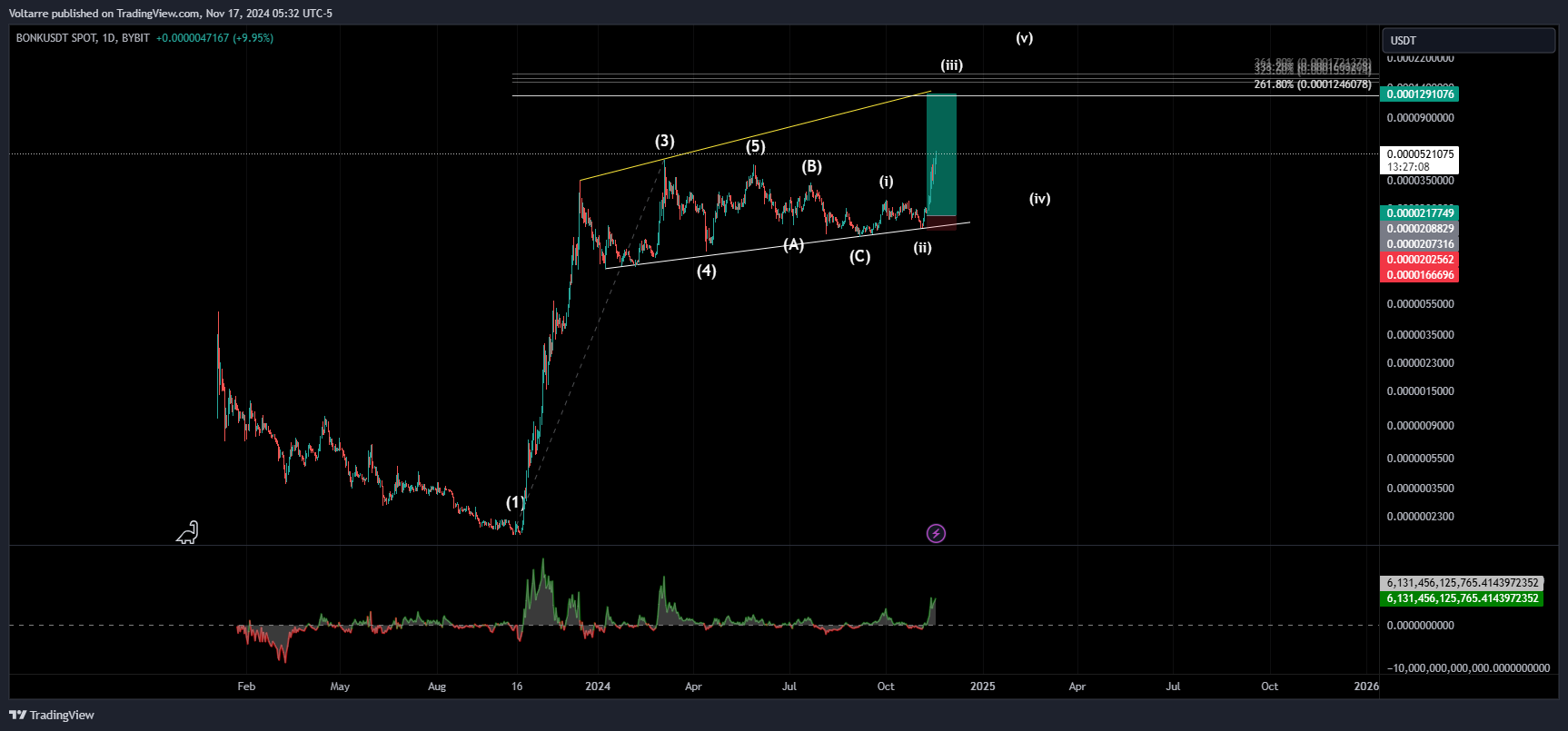Click sub-wave label (iv)
Viewport: 1568px width, 731px height.
(1040, 198)
